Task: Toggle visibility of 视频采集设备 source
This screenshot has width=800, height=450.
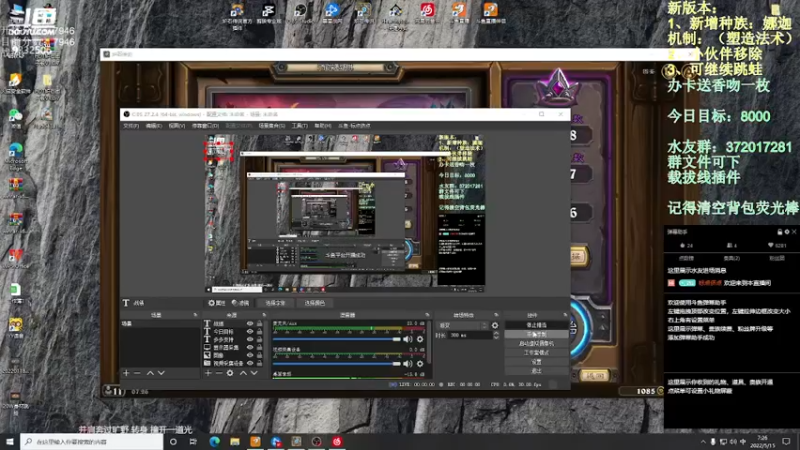Action: point(250,363)
